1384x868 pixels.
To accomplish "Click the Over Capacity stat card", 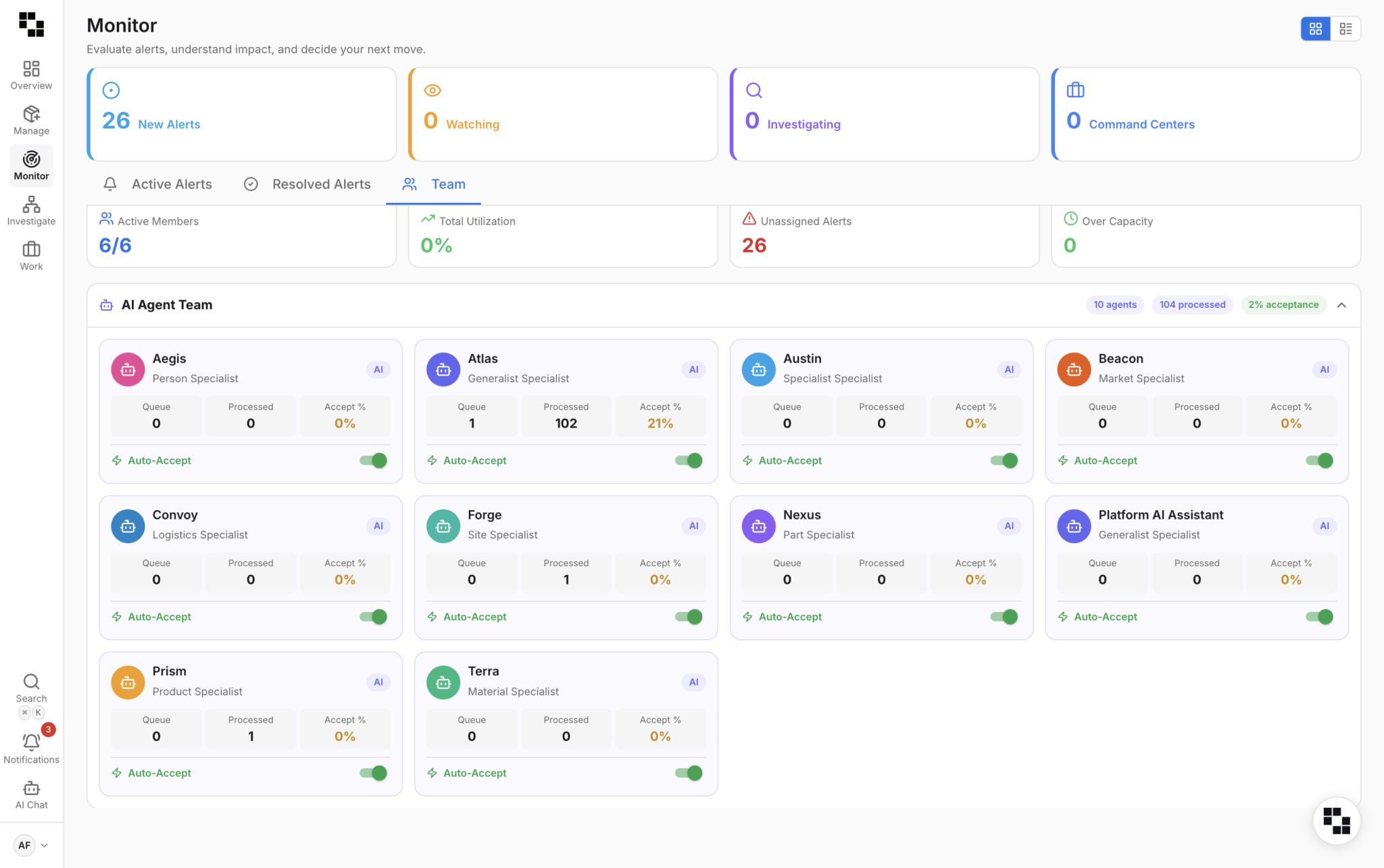I will [x=1206, y=236].
